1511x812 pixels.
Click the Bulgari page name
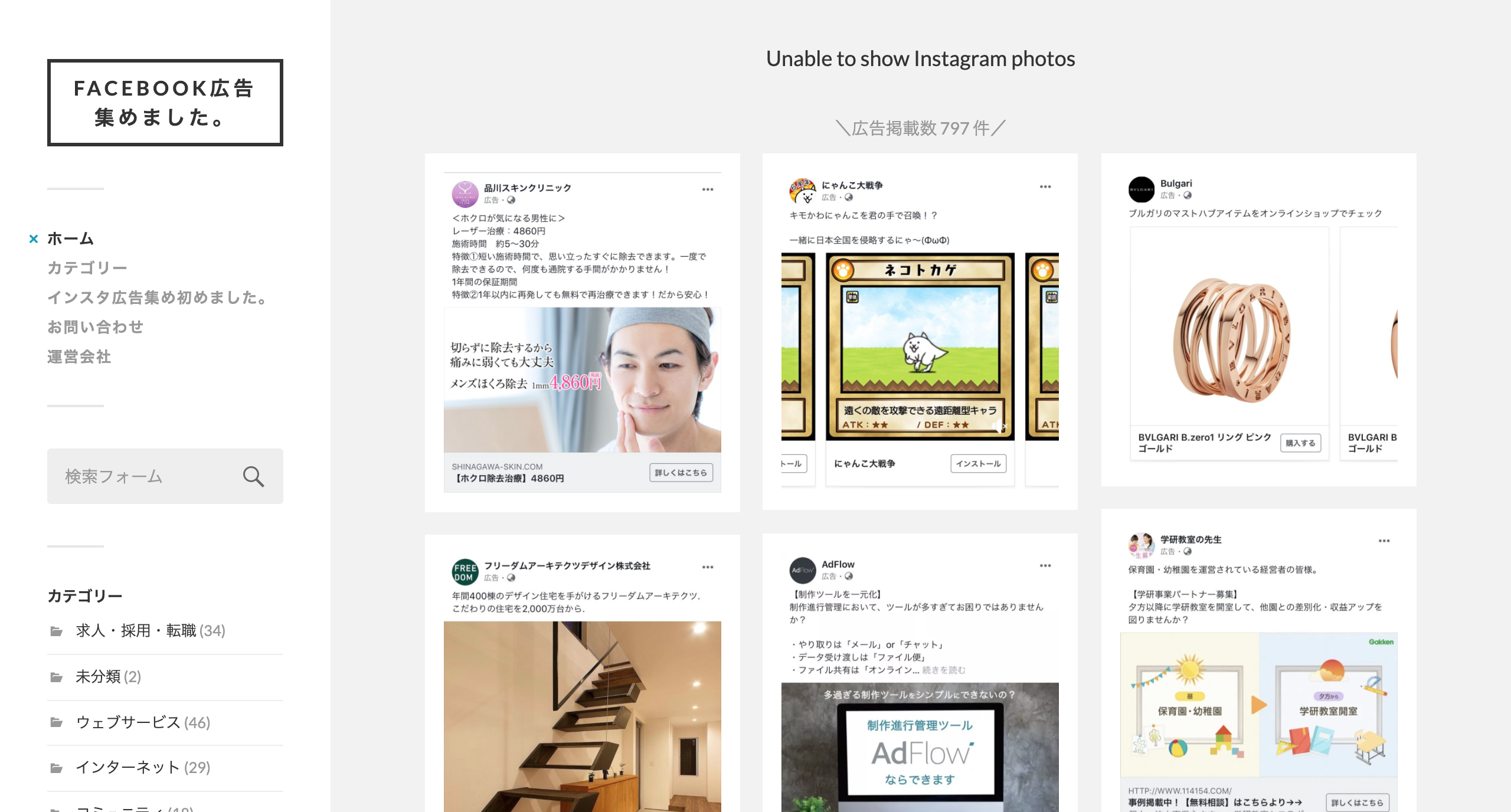[x=1176, y=184]
